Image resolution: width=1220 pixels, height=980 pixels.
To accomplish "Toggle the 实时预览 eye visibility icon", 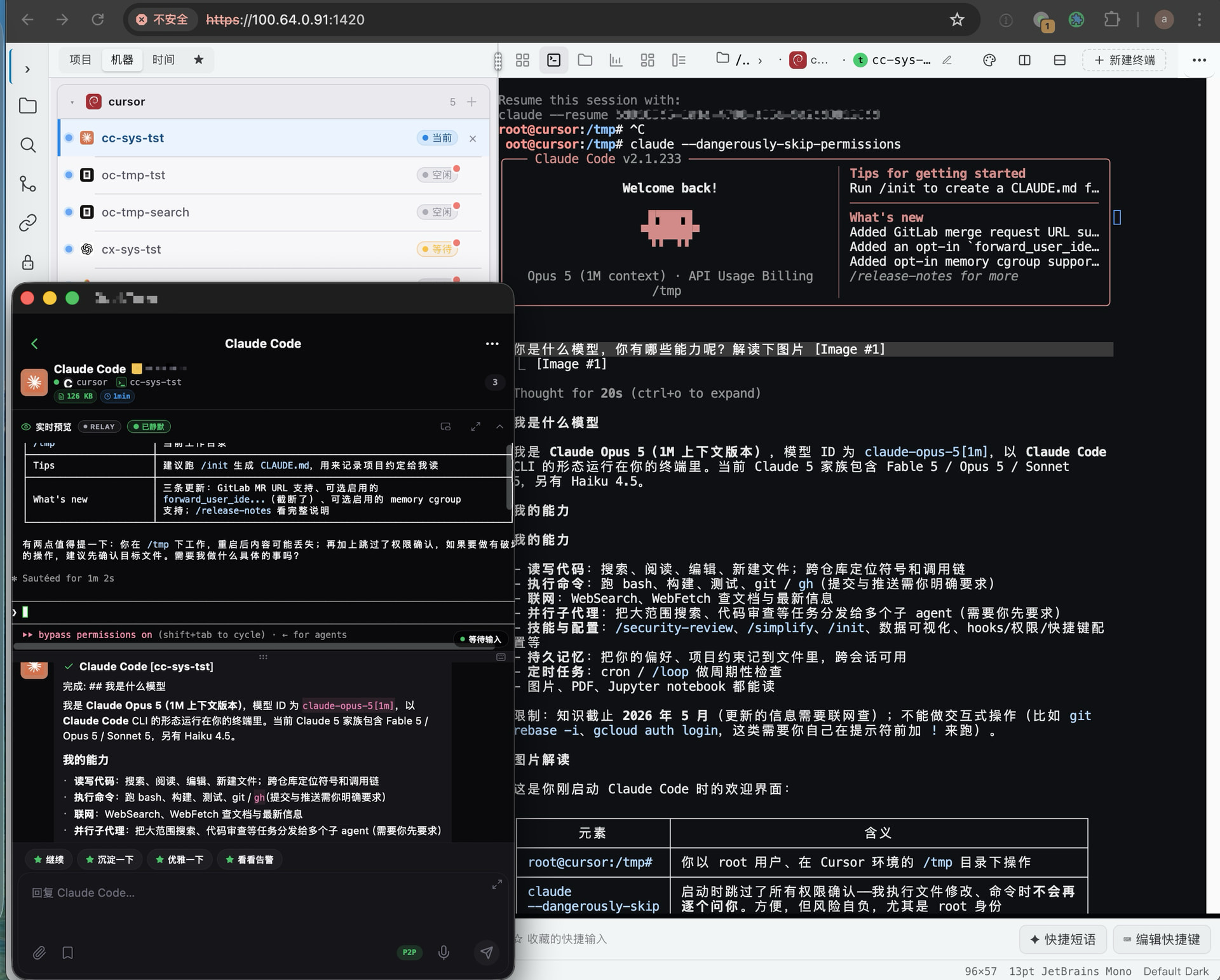I will point(26,427).
